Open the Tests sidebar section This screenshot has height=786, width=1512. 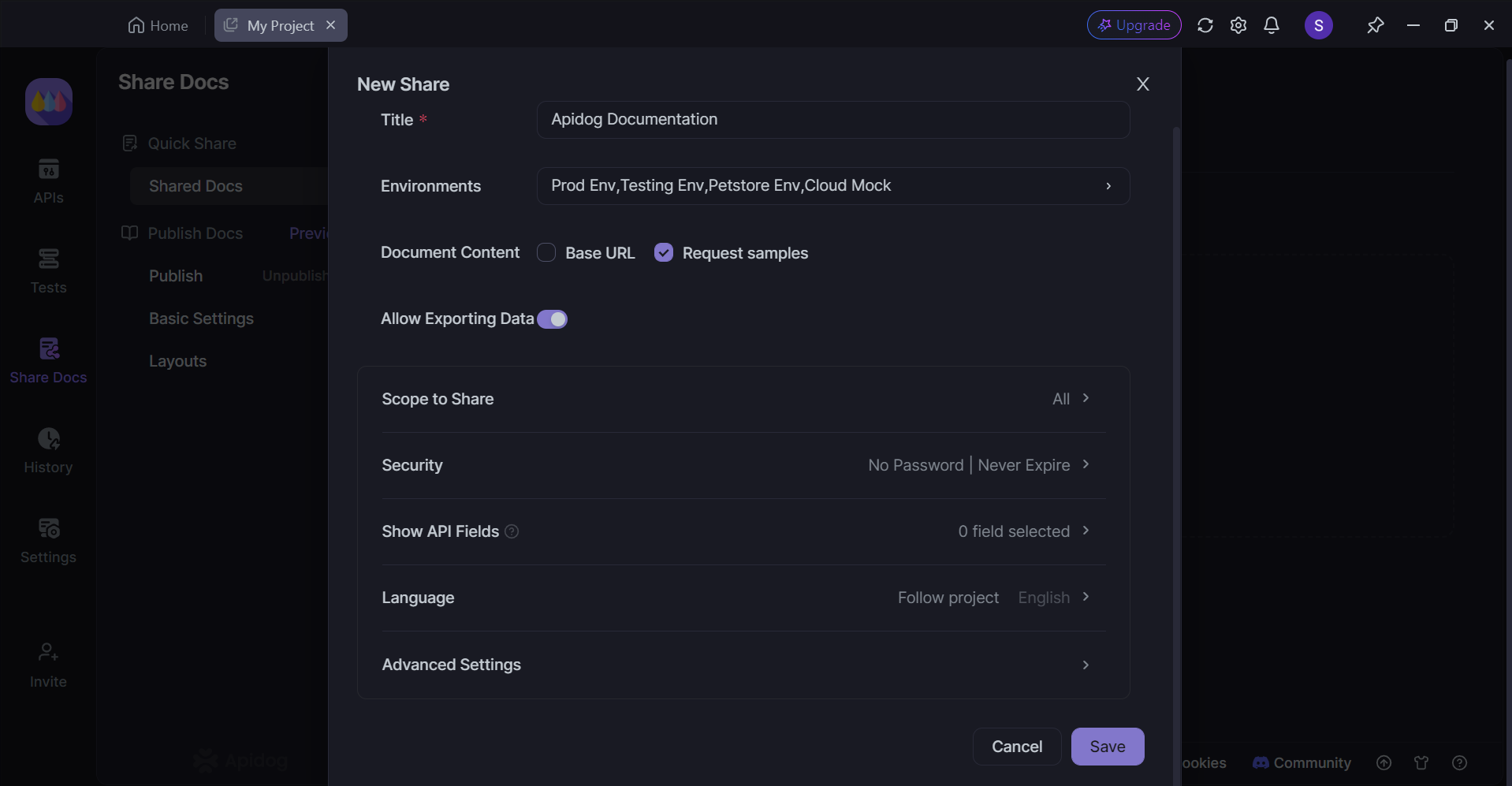(48, 270)
